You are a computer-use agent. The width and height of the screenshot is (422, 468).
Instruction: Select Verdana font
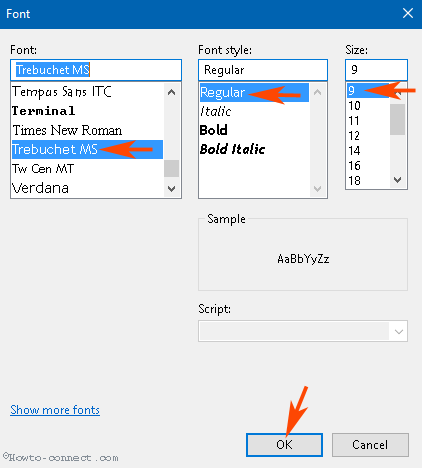[x=87, y=188]
